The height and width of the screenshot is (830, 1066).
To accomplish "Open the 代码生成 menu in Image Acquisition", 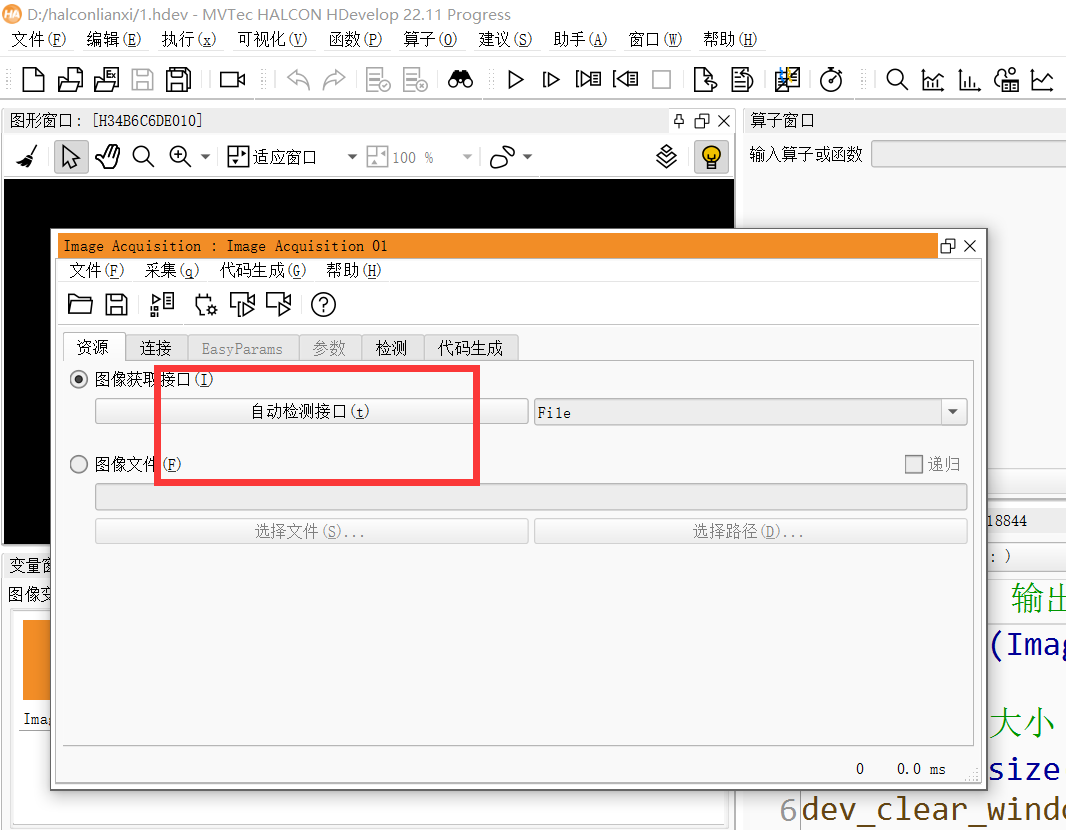I will click(x=262, y=271).
